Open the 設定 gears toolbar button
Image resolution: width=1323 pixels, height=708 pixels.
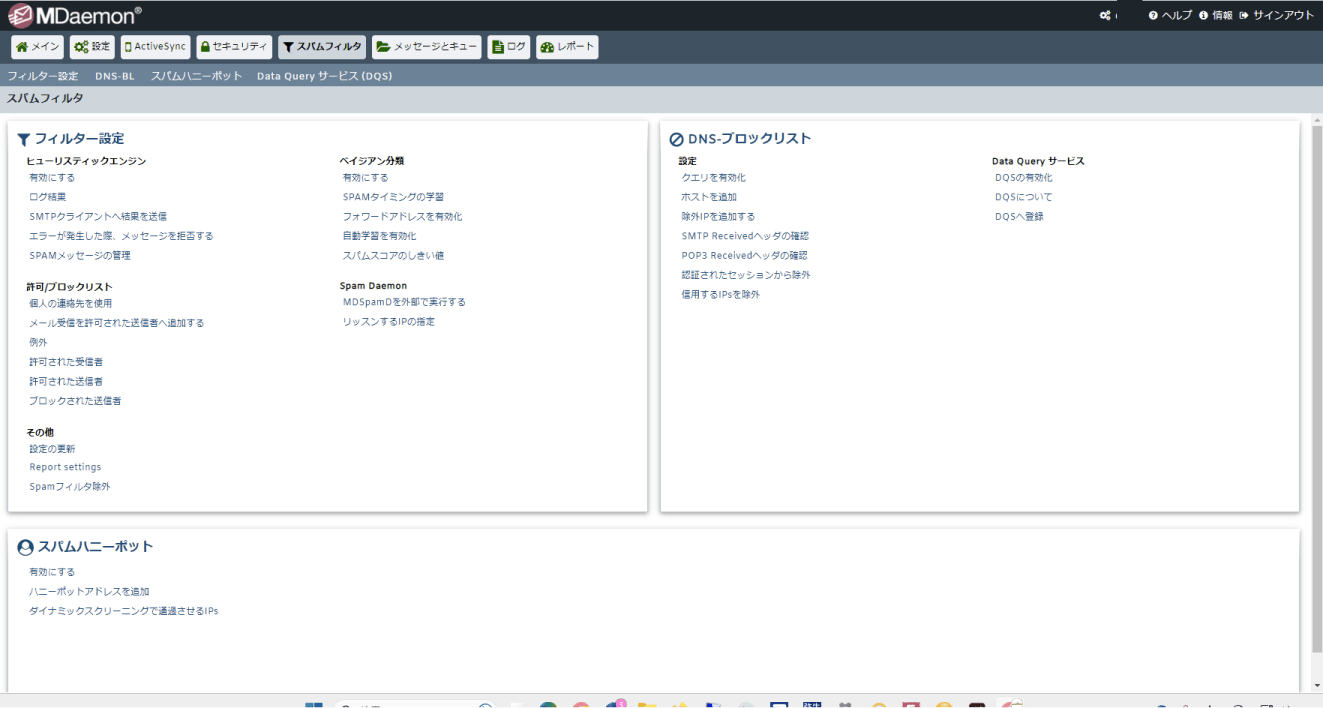coord(92,47)
